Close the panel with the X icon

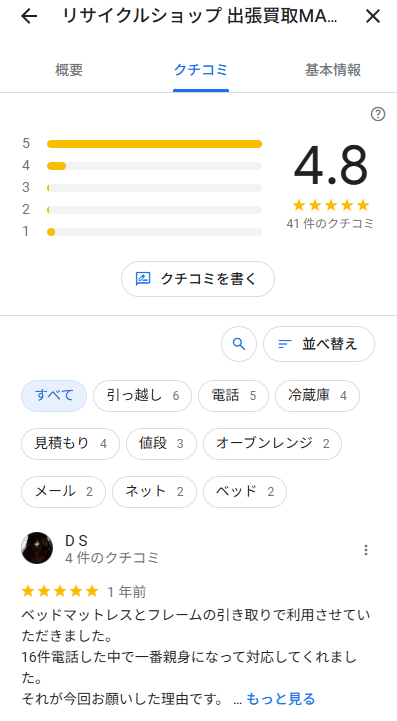(x=373, y=17)
